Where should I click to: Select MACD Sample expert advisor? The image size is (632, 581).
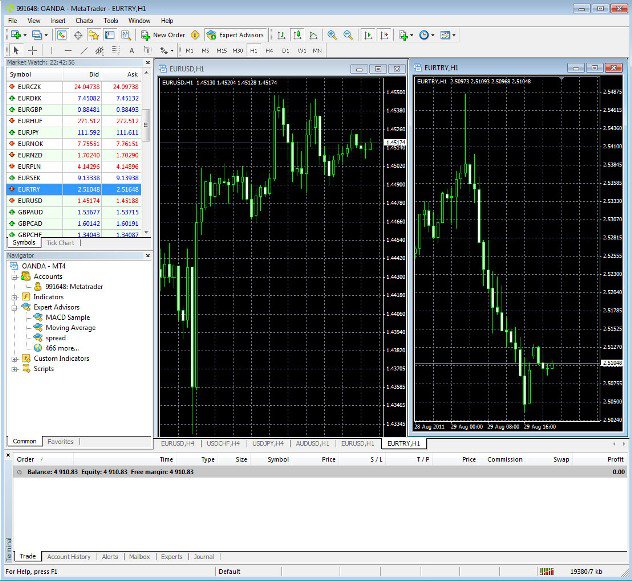68,317
